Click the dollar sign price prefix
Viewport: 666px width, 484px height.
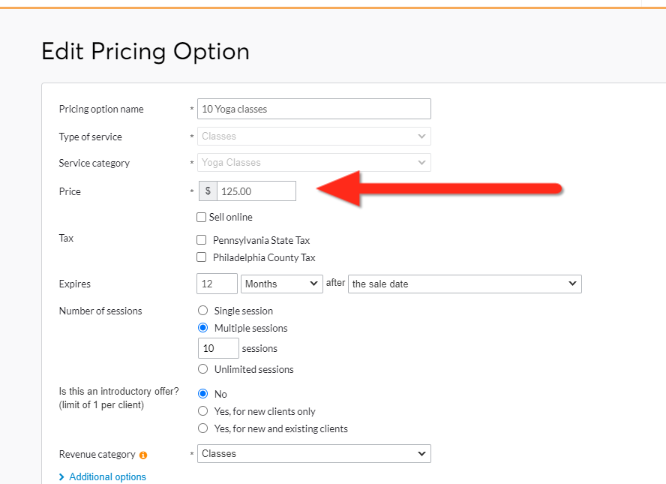click(206, 190)
